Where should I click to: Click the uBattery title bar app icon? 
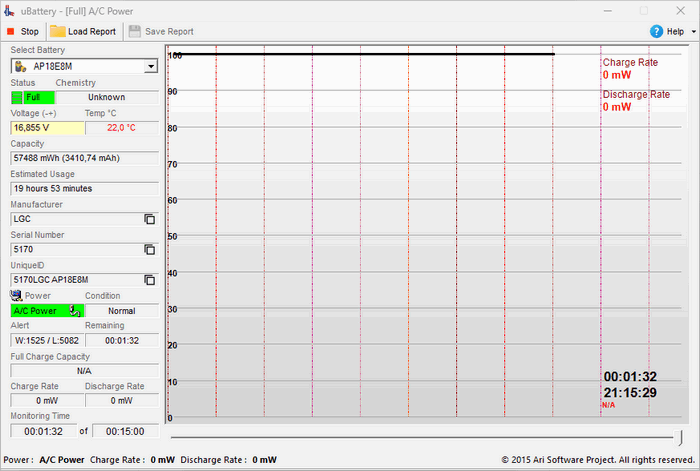(x=10, y=10)
